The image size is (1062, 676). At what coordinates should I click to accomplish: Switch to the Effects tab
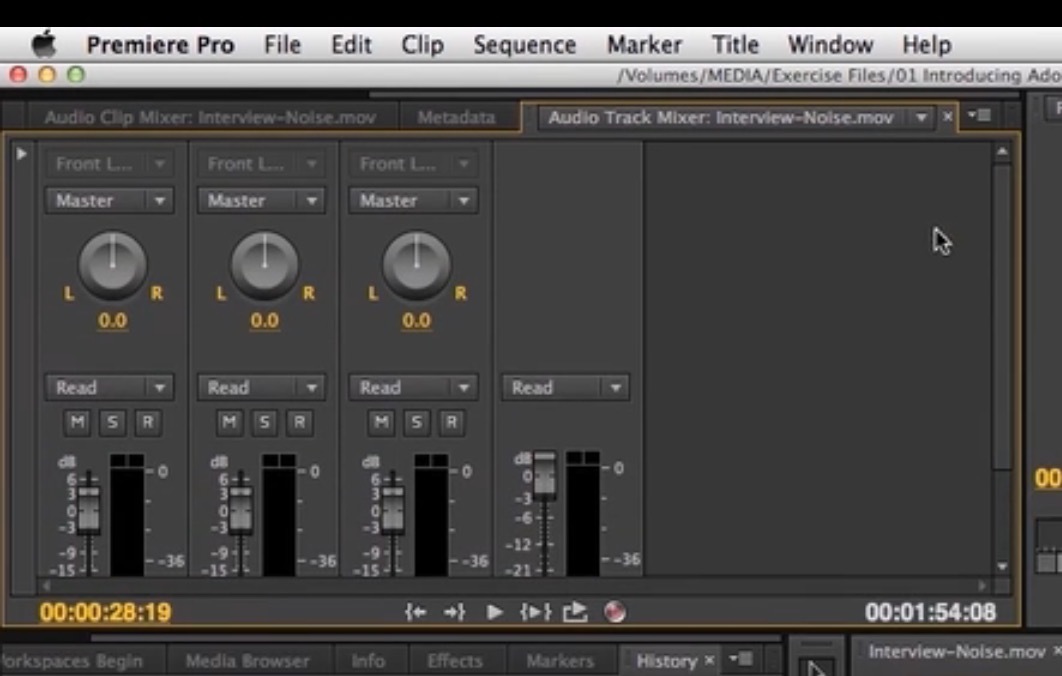[455, 660]
